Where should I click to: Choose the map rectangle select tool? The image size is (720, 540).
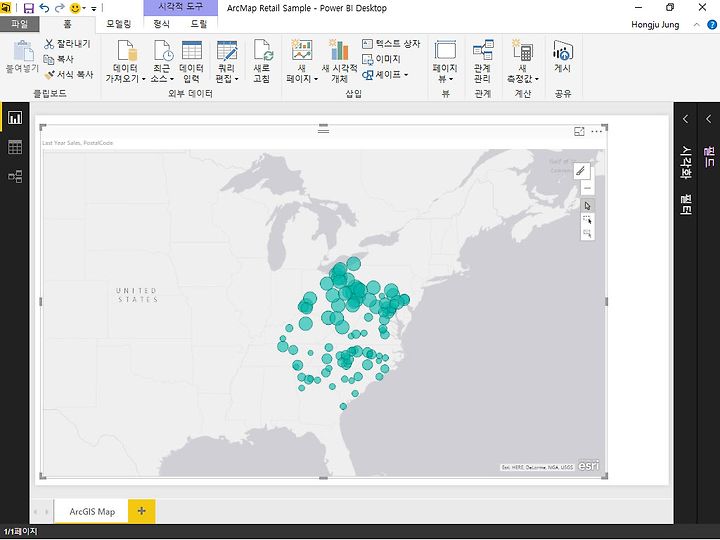pyautogui.click(x=587, y=219)
